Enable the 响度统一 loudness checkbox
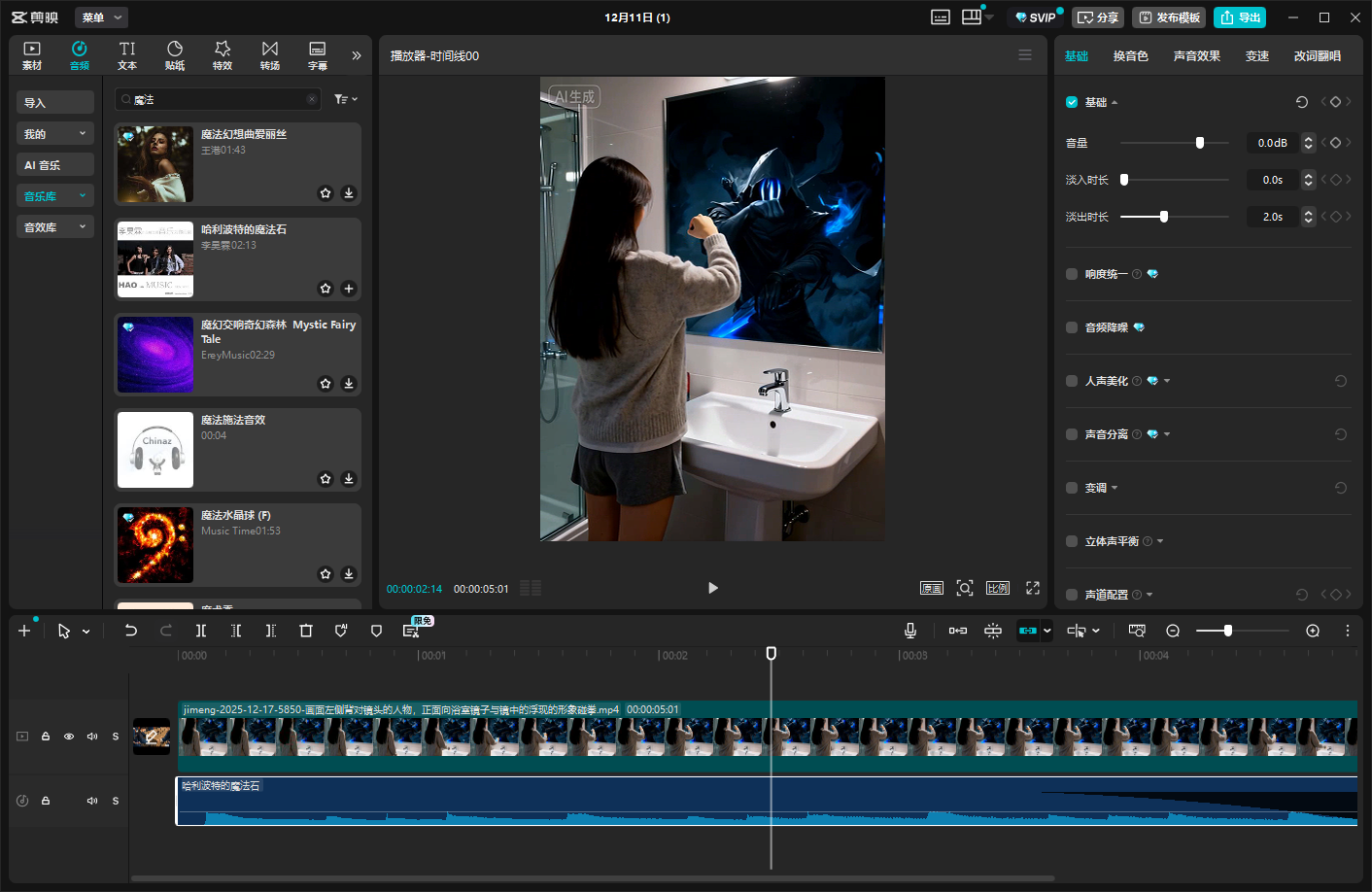The width and height of the screenshot is (1372, 892). tap(1072, 274)
